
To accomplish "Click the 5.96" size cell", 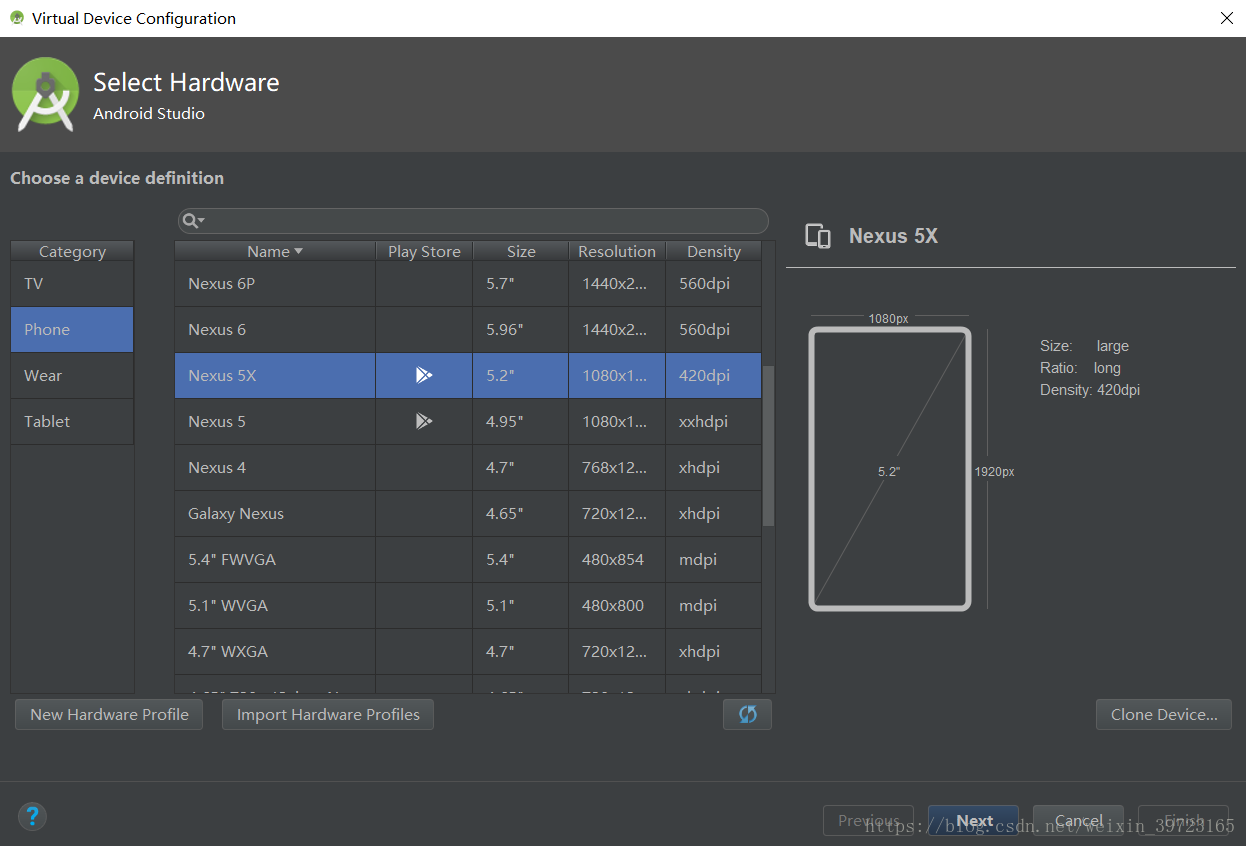I will [520, 330].
